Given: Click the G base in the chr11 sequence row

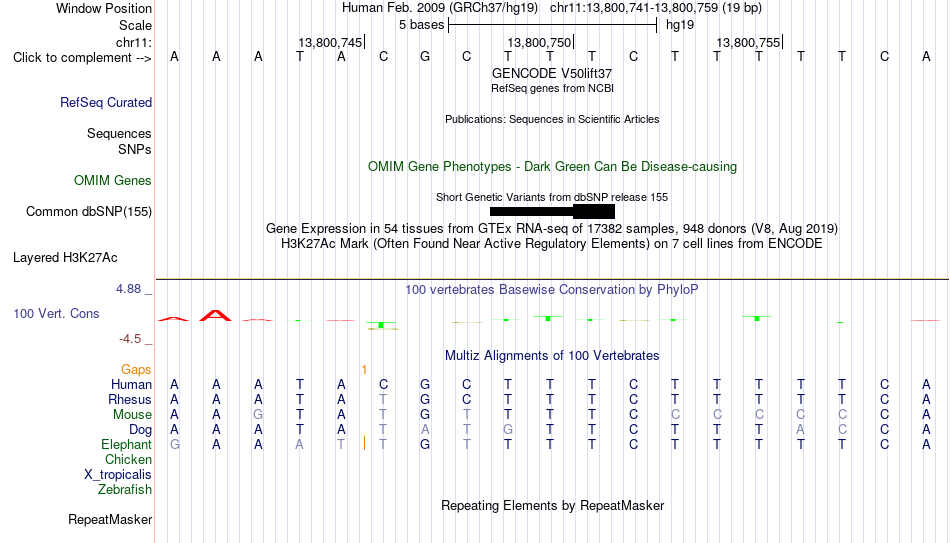Looking at the screenshot, I should (425, 57).
